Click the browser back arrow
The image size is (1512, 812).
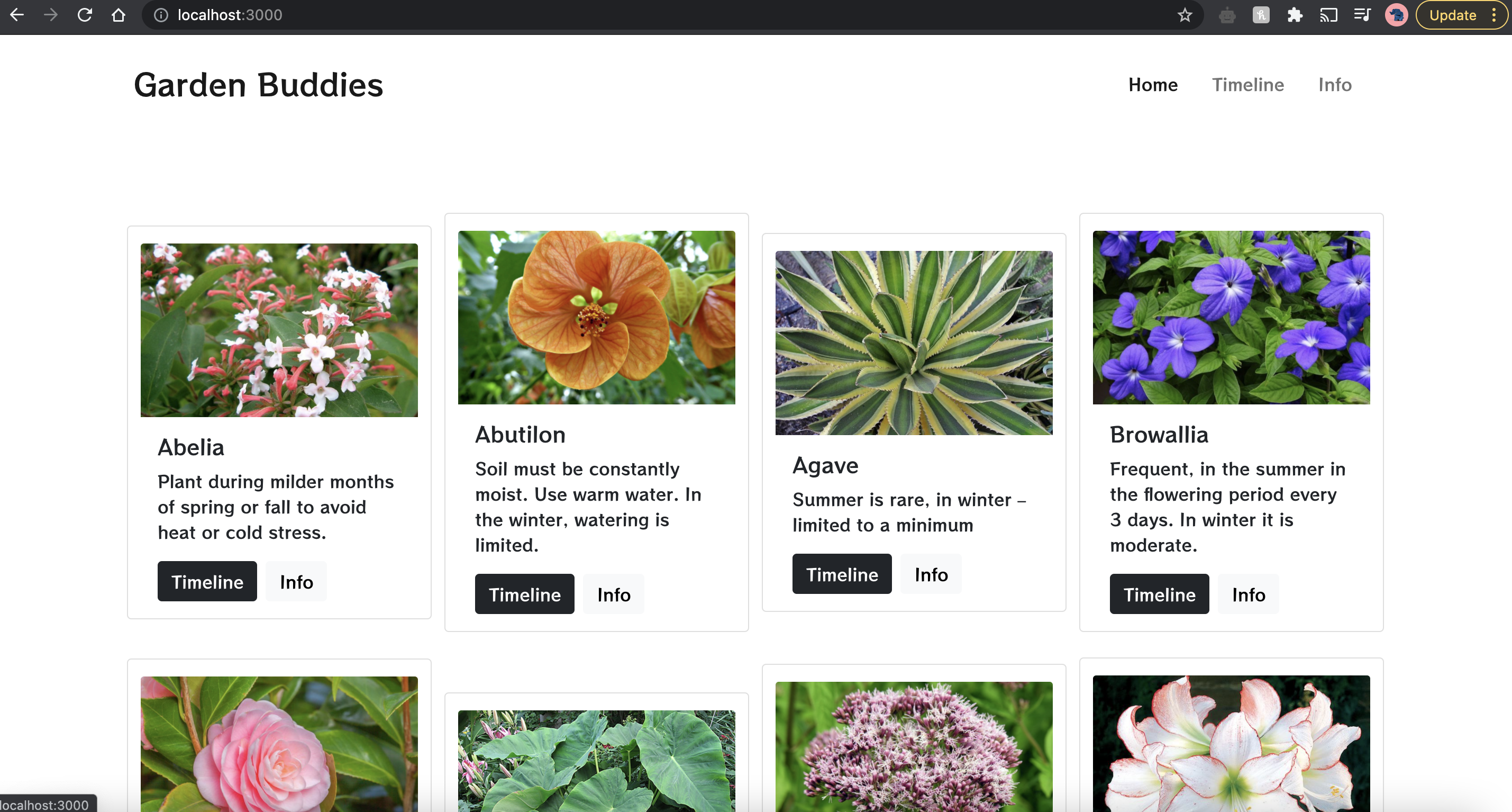(x=17, y=15)
